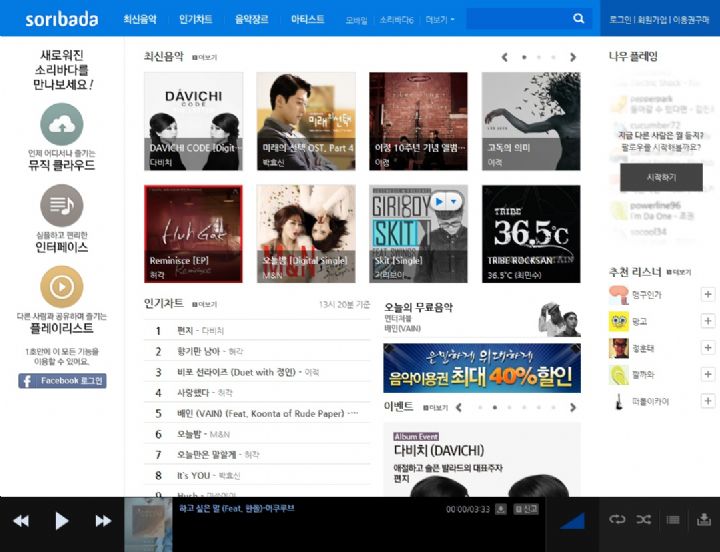Focus the header search input field
Screen dimensions: 720x552
tap(519, 19)
